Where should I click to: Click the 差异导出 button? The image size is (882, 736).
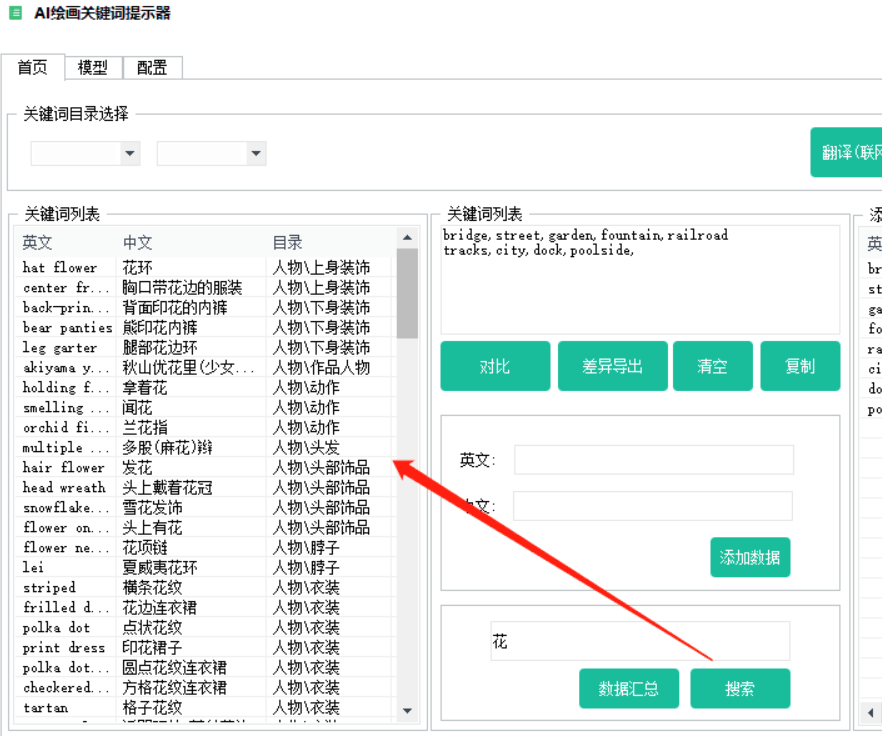612,366
